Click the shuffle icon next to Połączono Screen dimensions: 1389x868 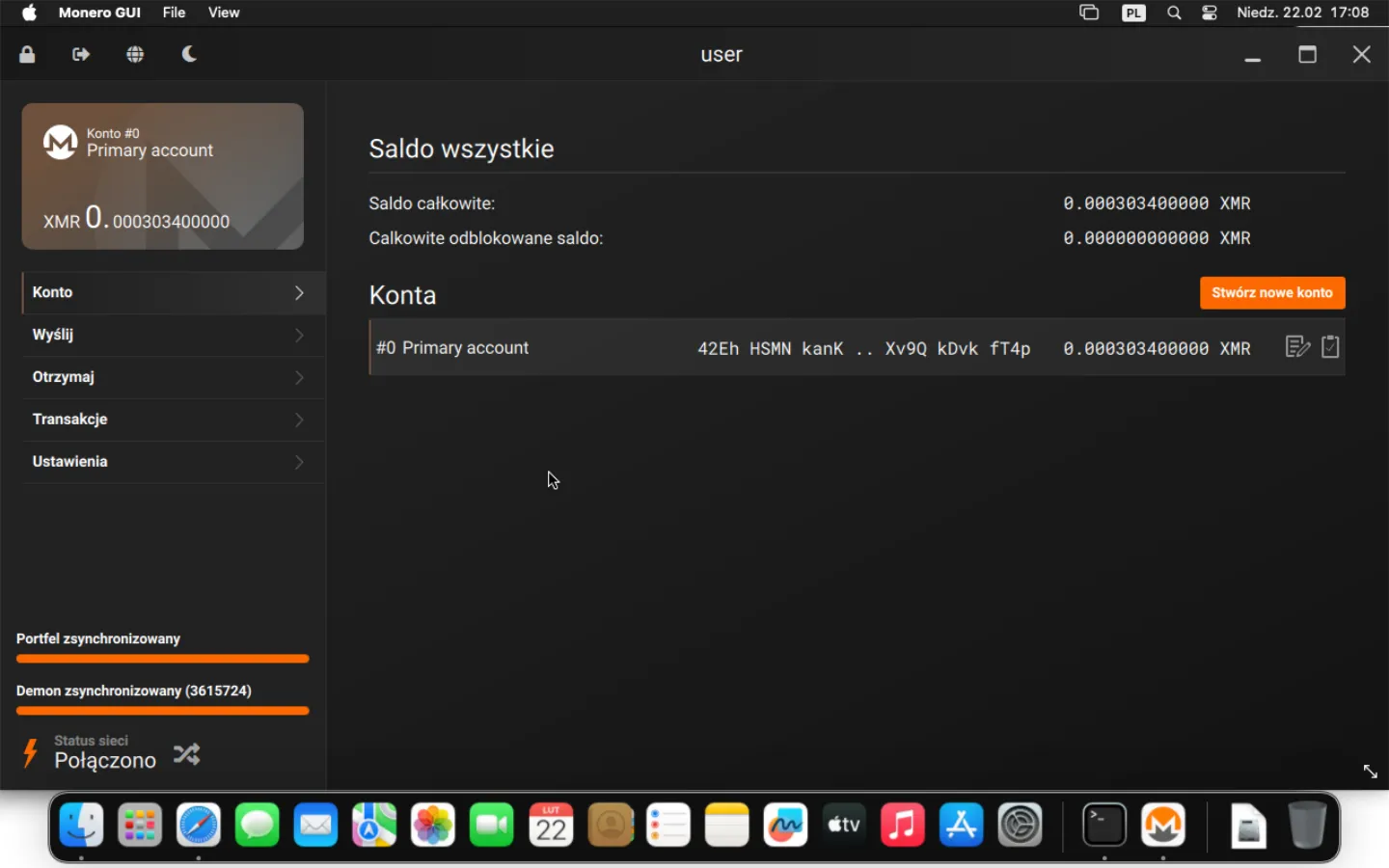pos(186,754)
